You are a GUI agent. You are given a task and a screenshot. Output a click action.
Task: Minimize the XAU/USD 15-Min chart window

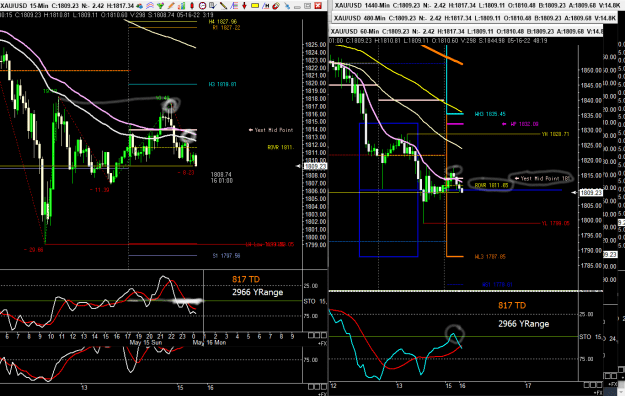pos(297,7)
